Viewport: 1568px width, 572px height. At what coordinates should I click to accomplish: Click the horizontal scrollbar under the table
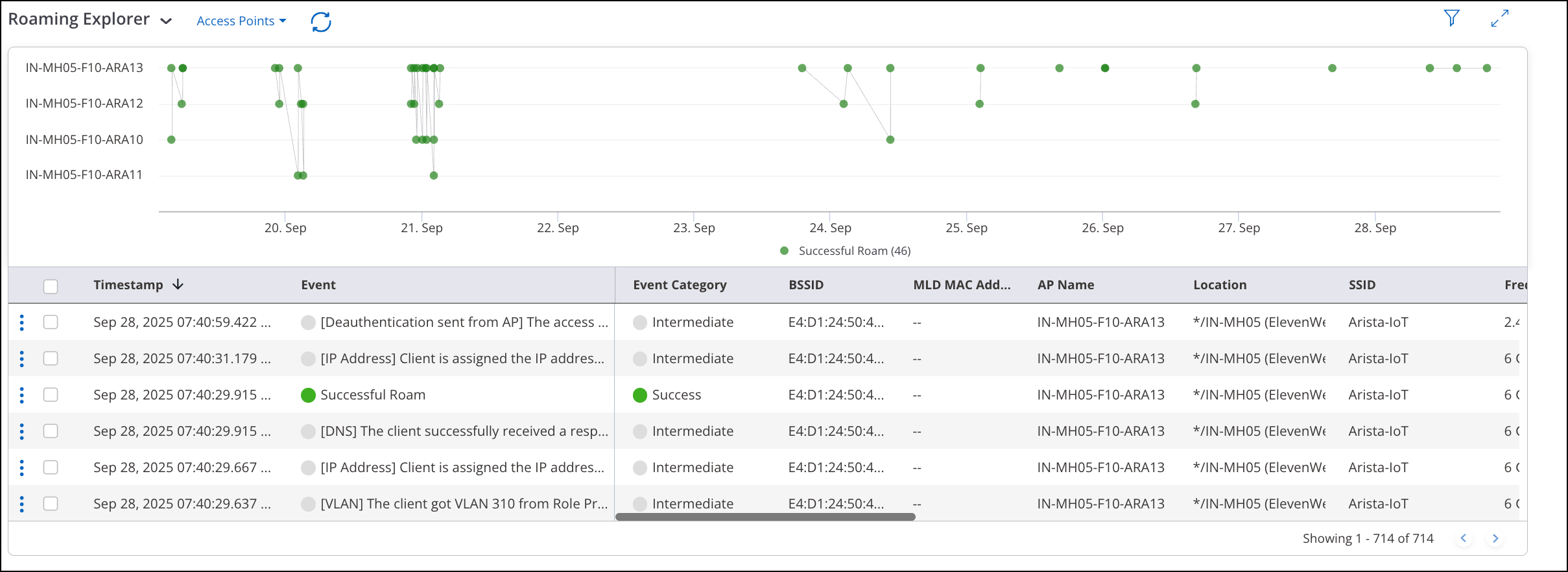[x=765, y=517]
